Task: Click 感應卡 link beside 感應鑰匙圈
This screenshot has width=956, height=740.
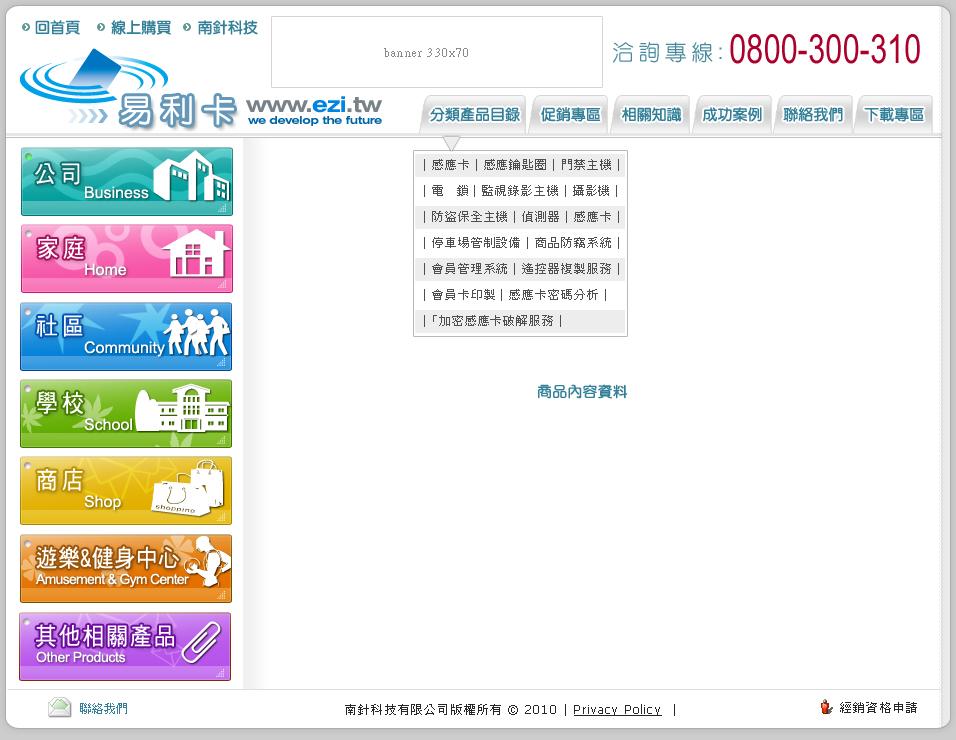Action: tap(450, 165)
